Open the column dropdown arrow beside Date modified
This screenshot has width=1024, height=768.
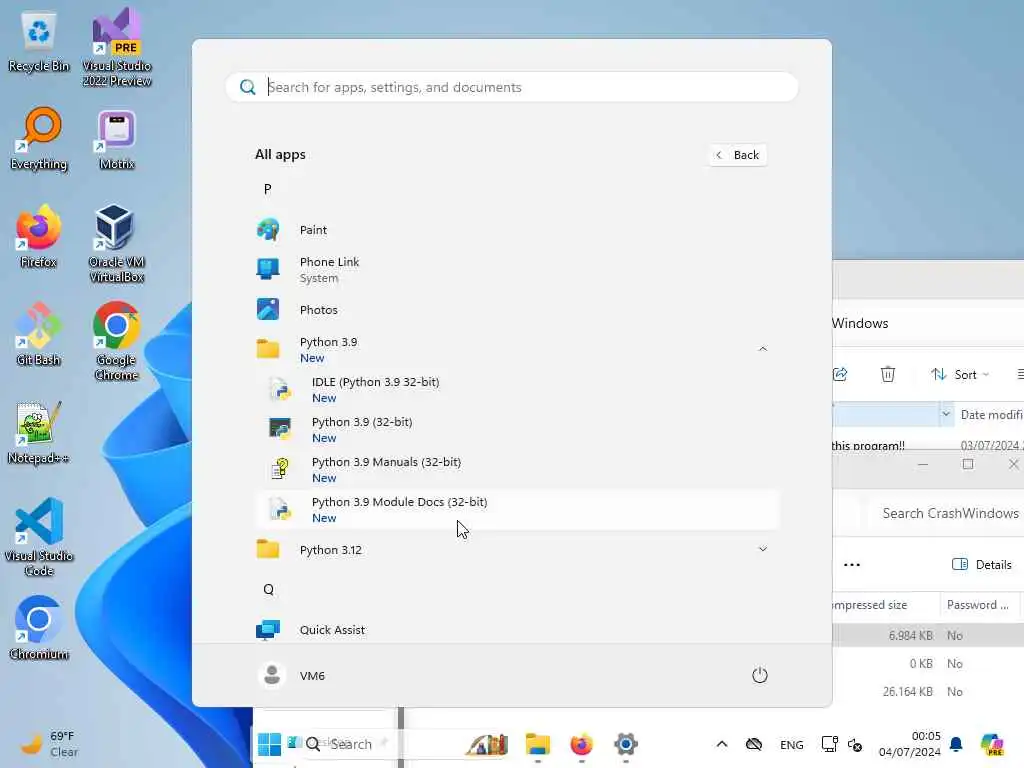(x=946, y=414)
